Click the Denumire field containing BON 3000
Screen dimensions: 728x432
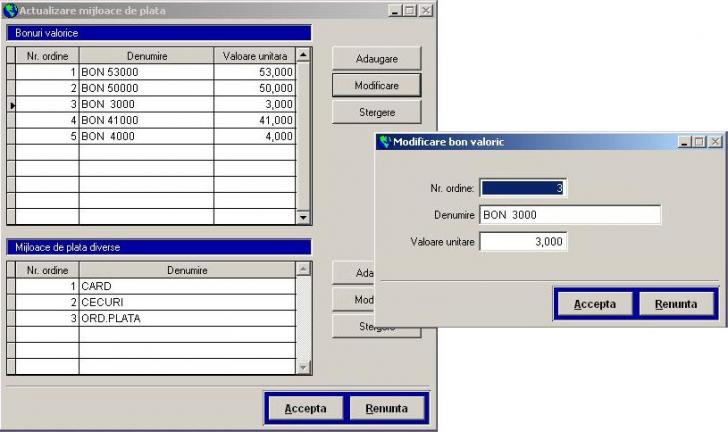click(570, 215)
